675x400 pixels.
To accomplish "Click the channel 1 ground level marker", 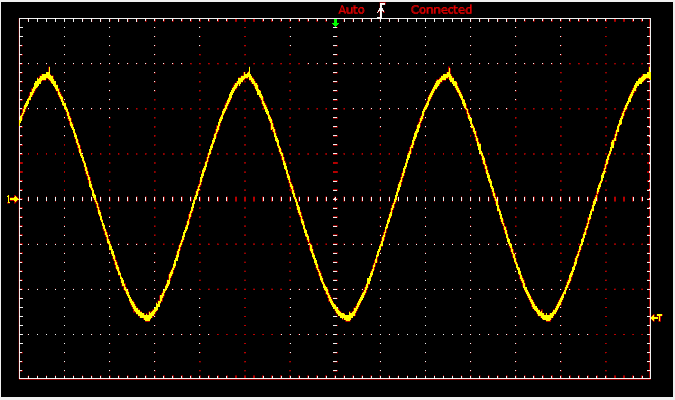I will pos(13,199).
